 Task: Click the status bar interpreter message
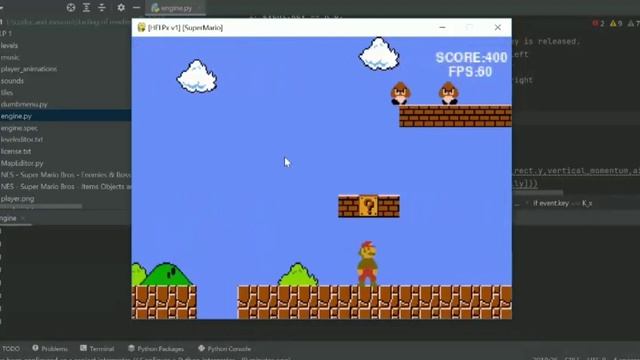point(146,358)
